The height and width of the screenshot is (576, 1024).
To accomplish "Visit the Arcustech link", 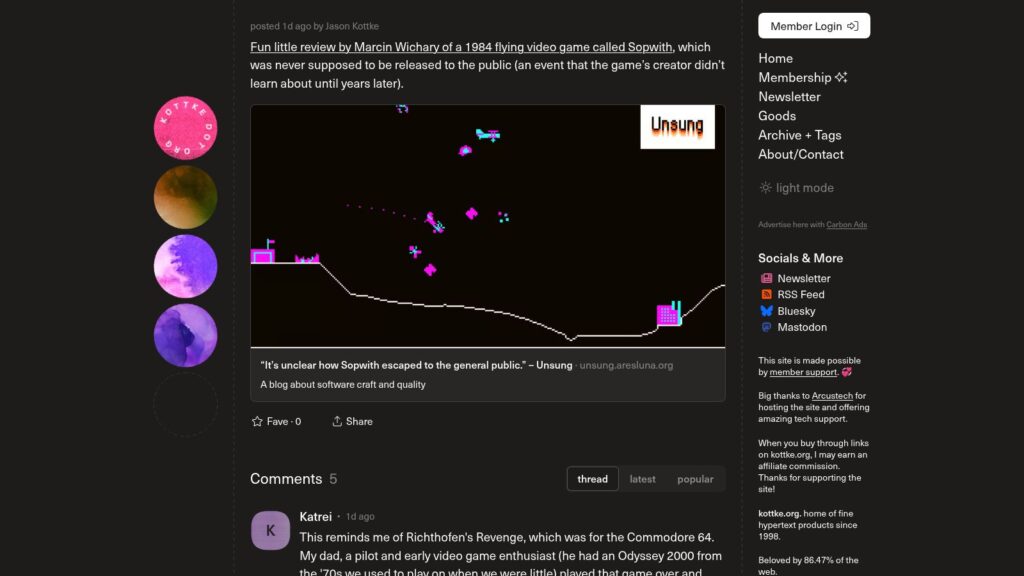I will tap(832, 396).
